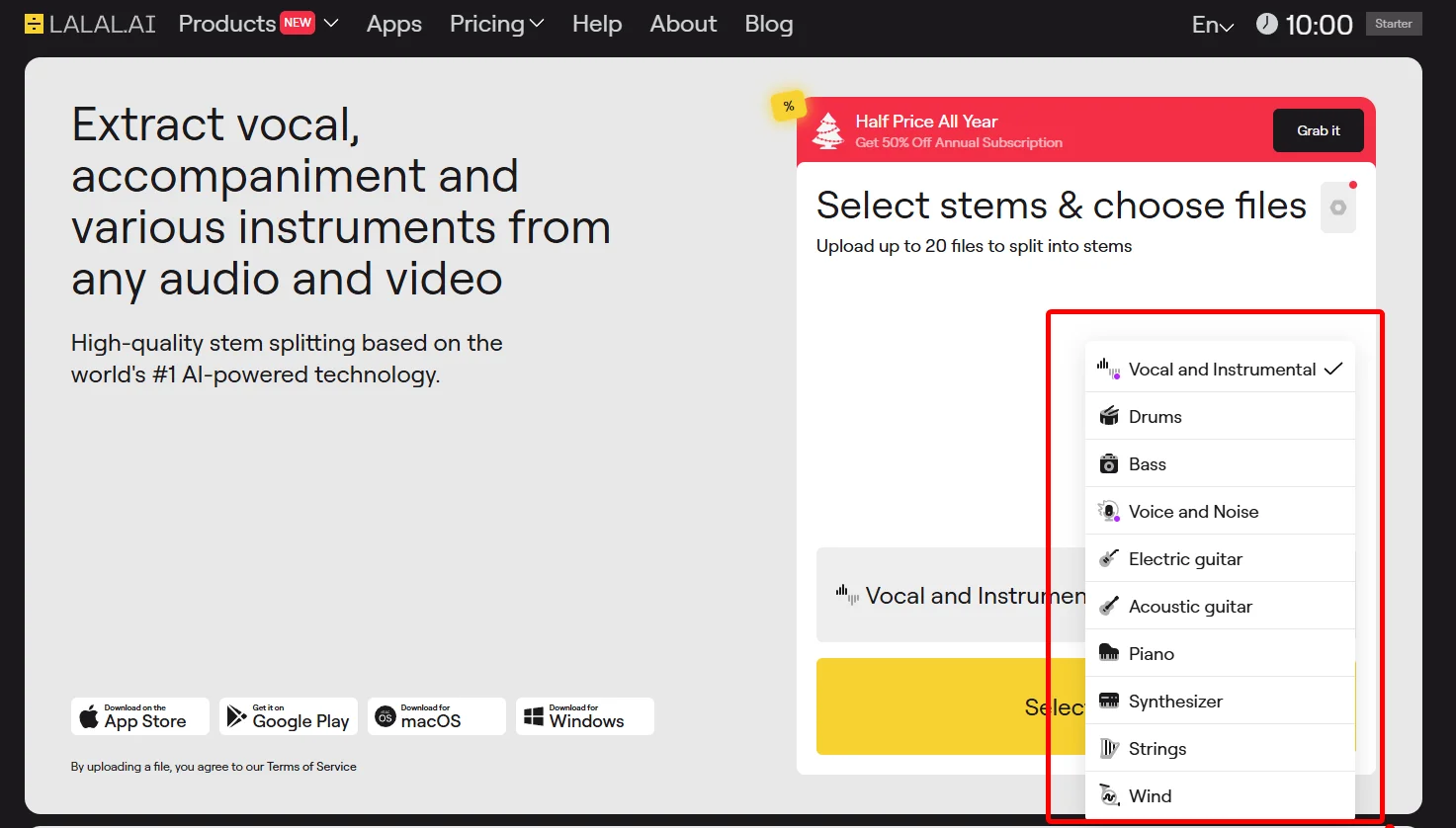
Task: Select the Drums stem icon
Action: [x=1109, y=416]
